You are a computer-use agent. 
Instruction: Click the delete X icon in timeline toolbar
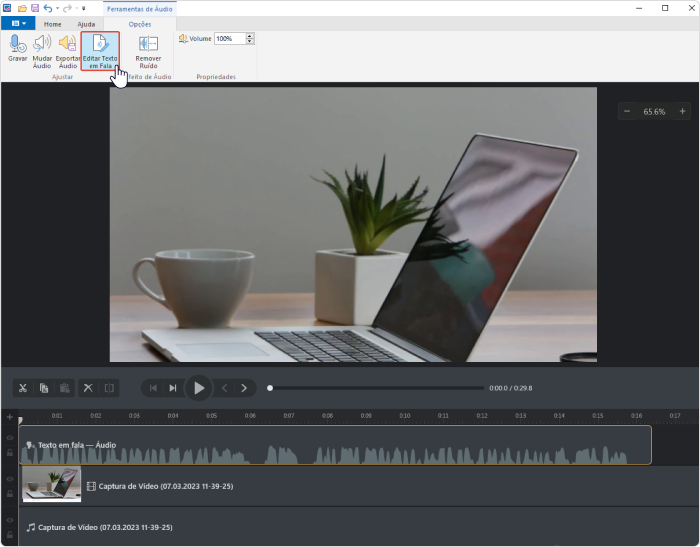pyautogui.click(x=88, y=388)
